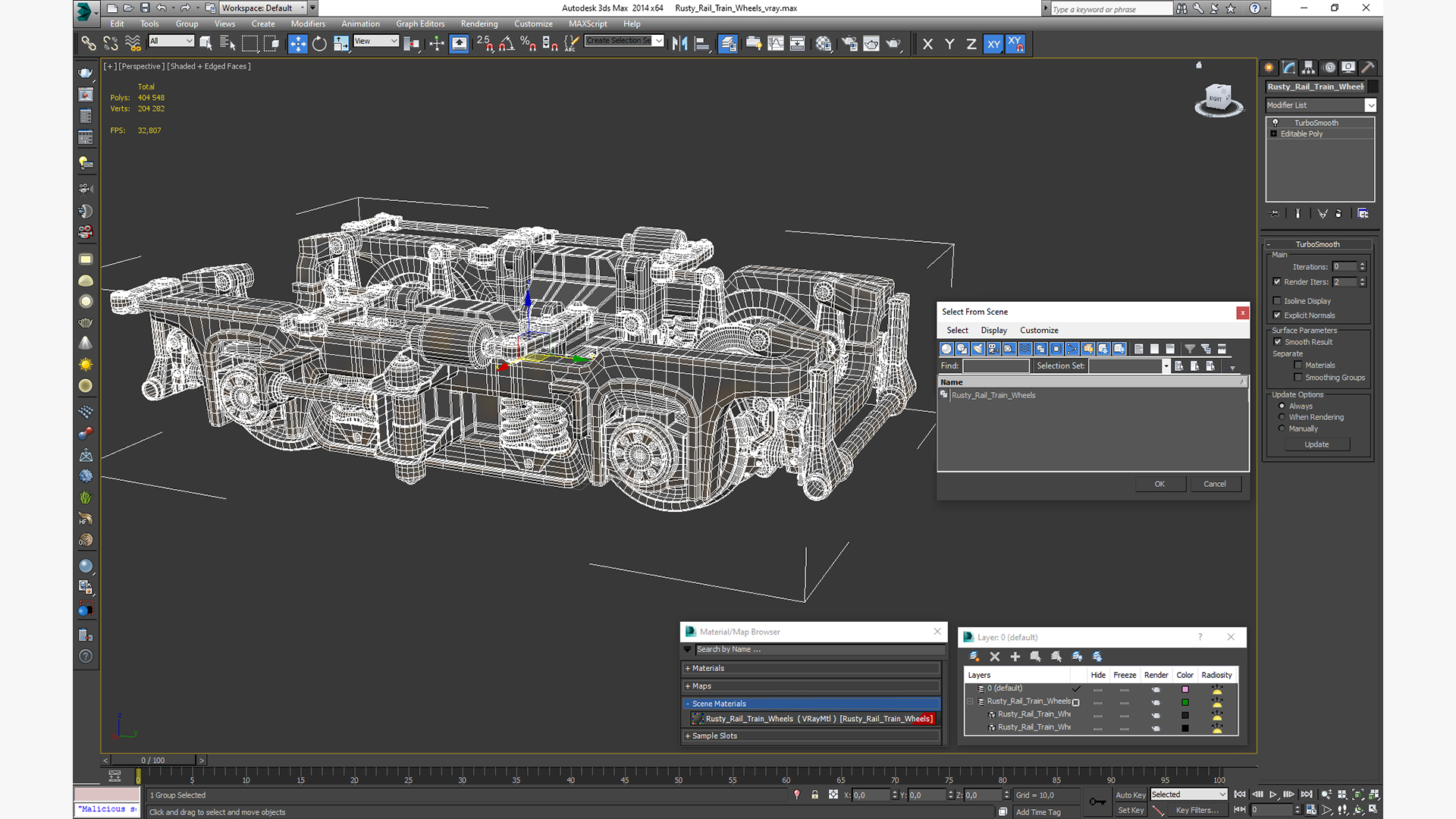
Task: Open Customize menu in Select From Scene
Action: pyautogui.click(x=1039, y=331)
